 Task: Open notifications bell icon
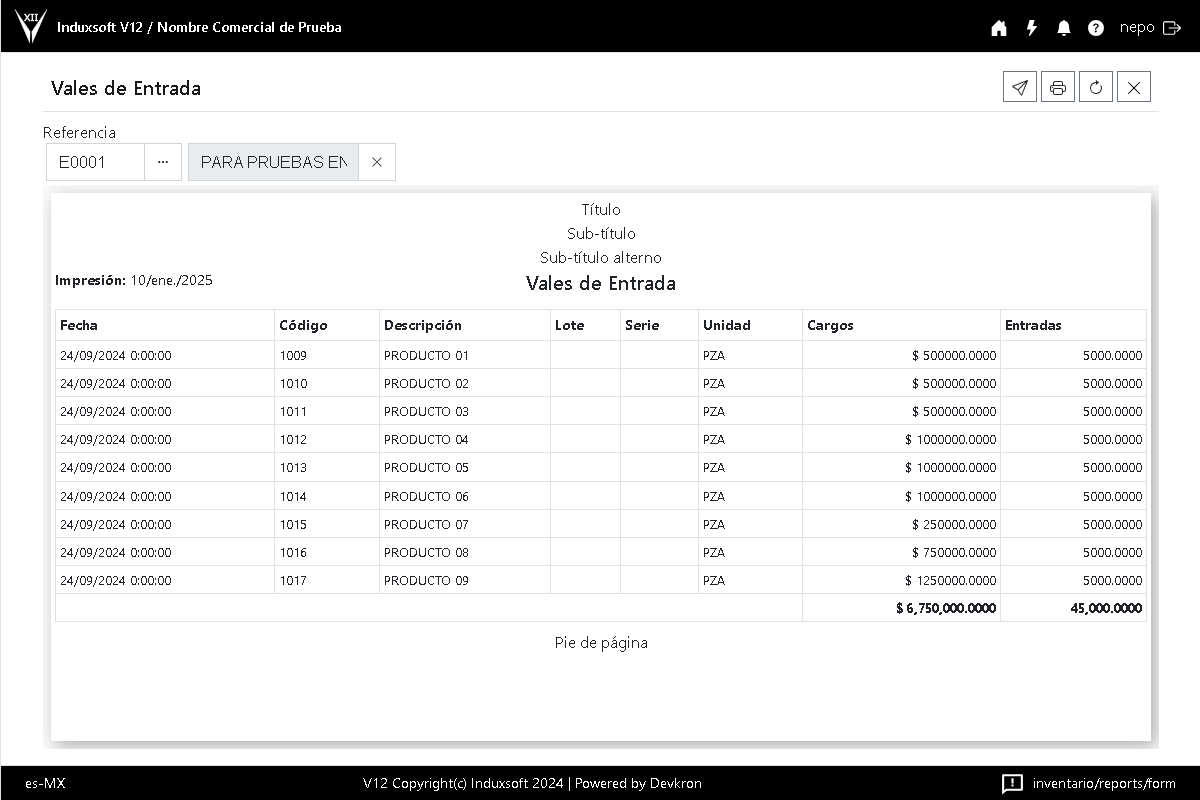click(1063, 28)
